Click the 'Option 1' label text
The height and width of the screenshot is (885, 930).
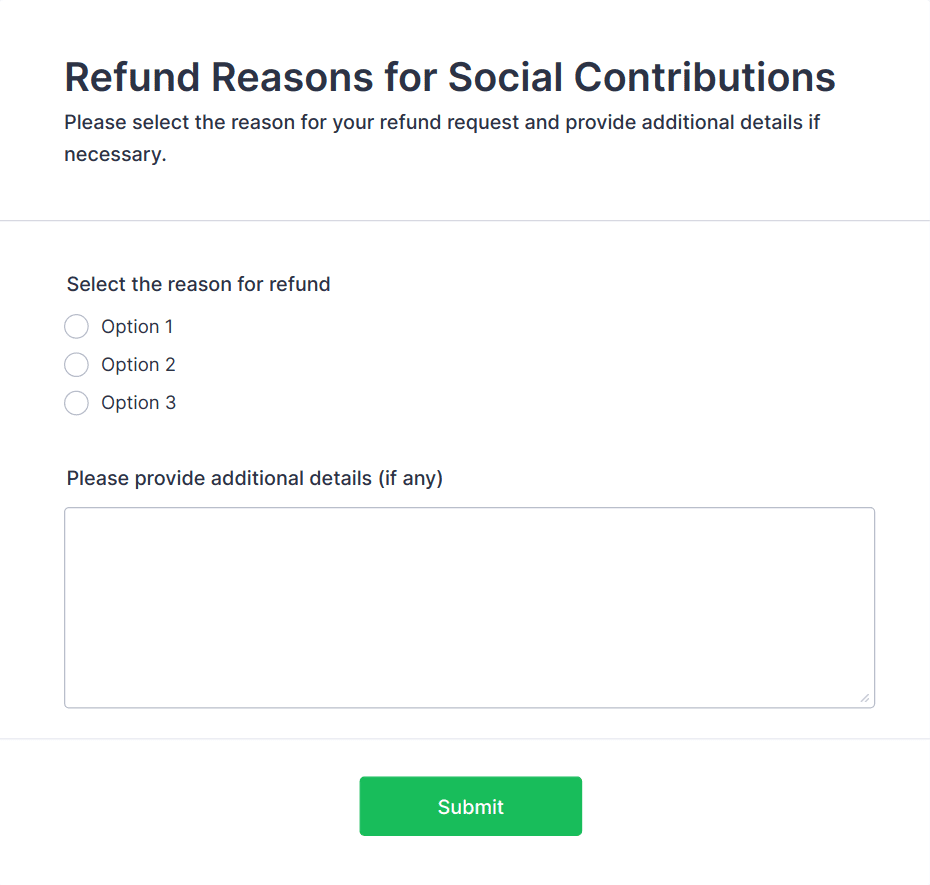pos(137,327)
